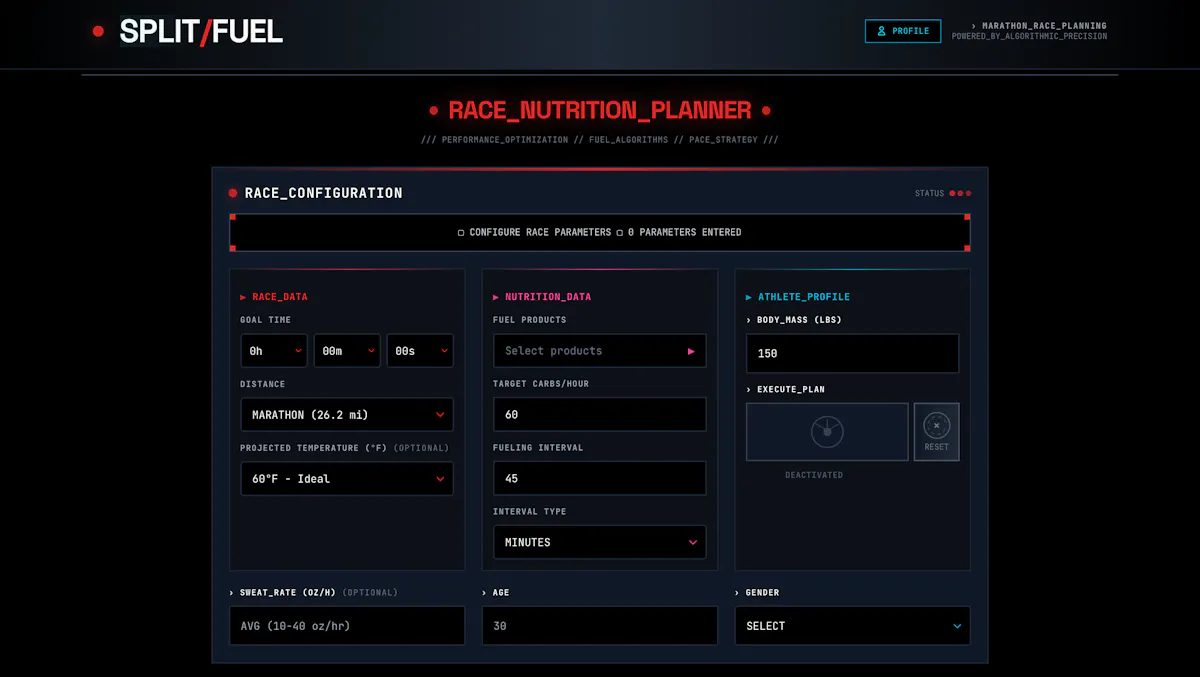1200x677 pixels.
Task: Focus the Target Carbs/Hour input field
Action: (x=600, y=415)
